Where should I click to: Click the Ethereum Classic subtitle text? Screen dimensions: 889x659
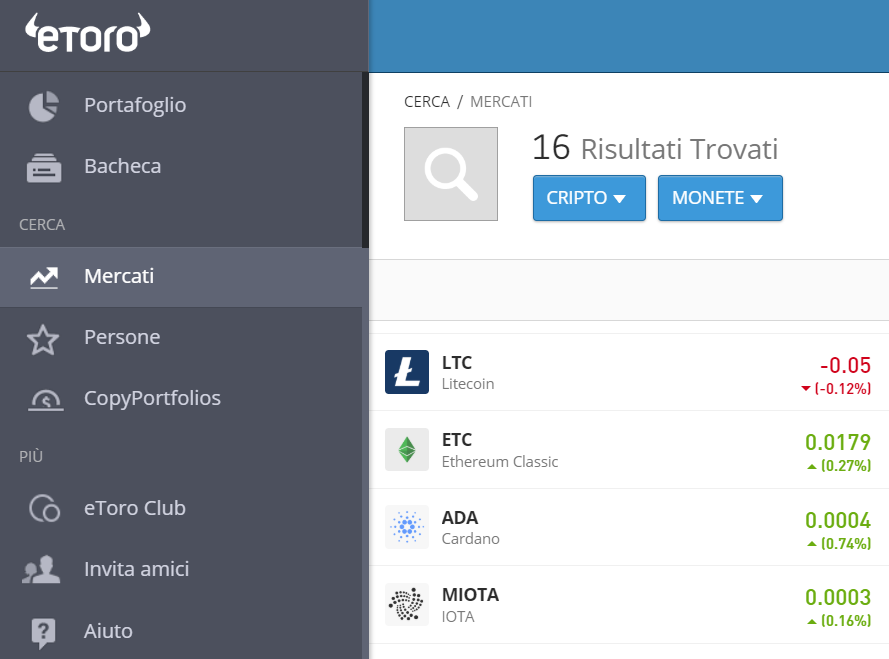[x=499, y=462]
